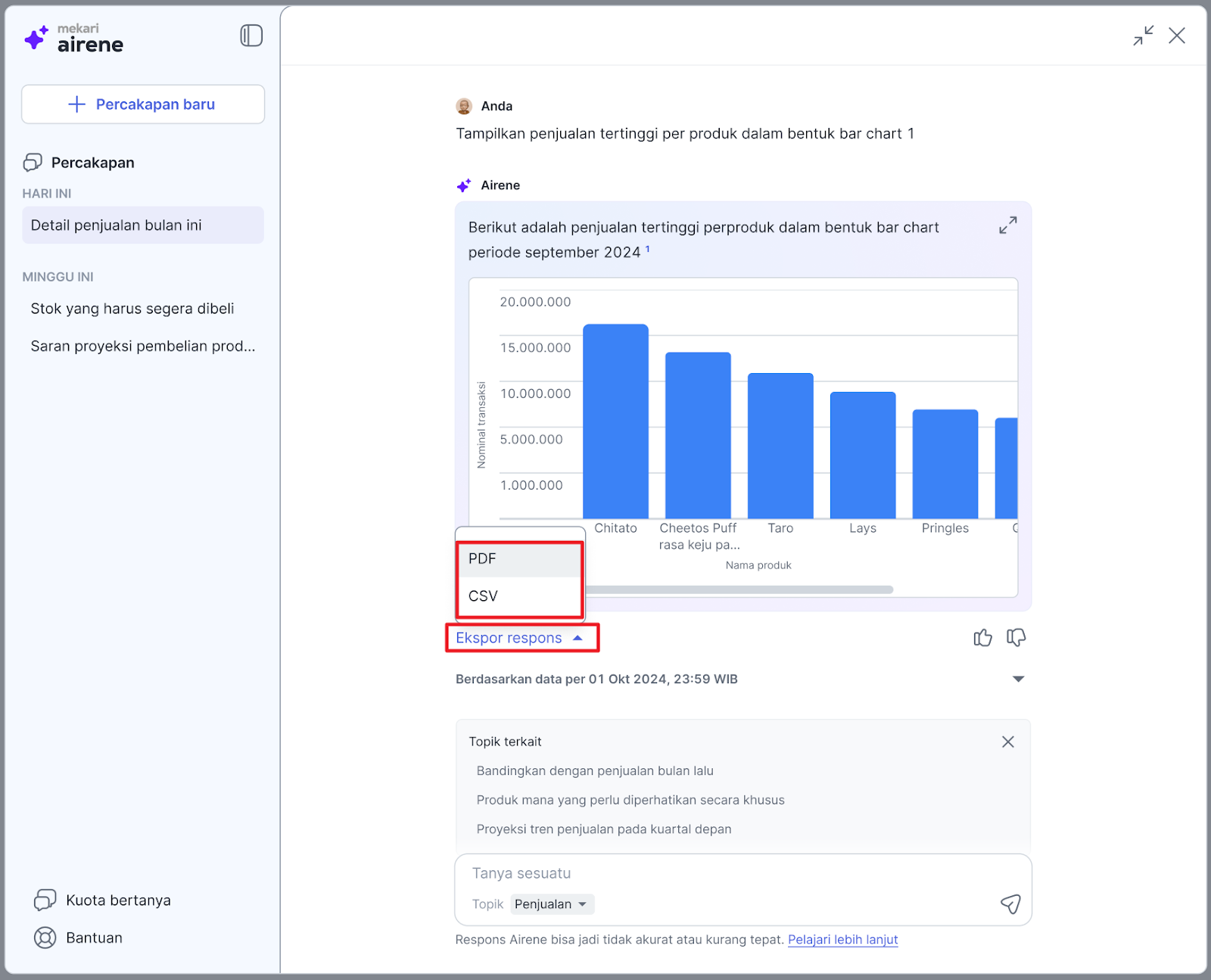Send the question with paper plane icon

(x=1010, y=904)
